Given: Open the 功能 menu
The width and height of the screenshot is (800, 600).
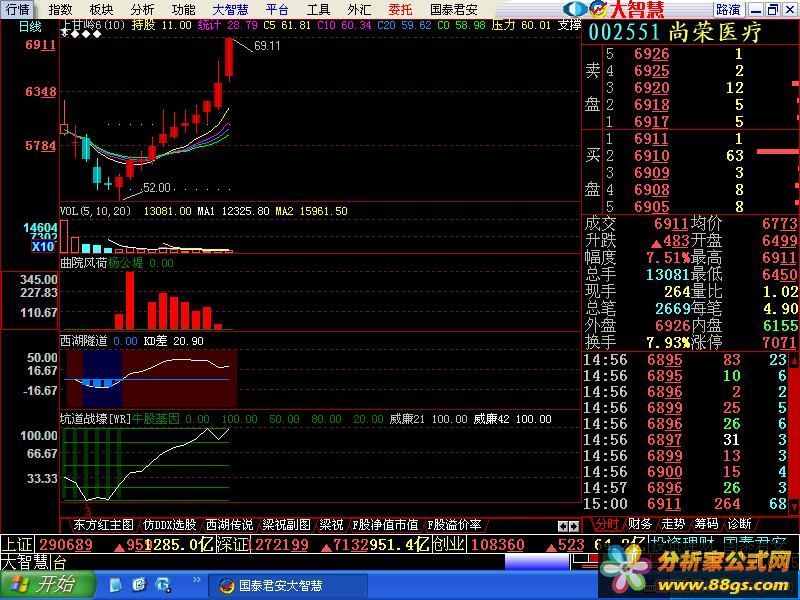Looking at the screenshot, I should [x=183, y=10].
